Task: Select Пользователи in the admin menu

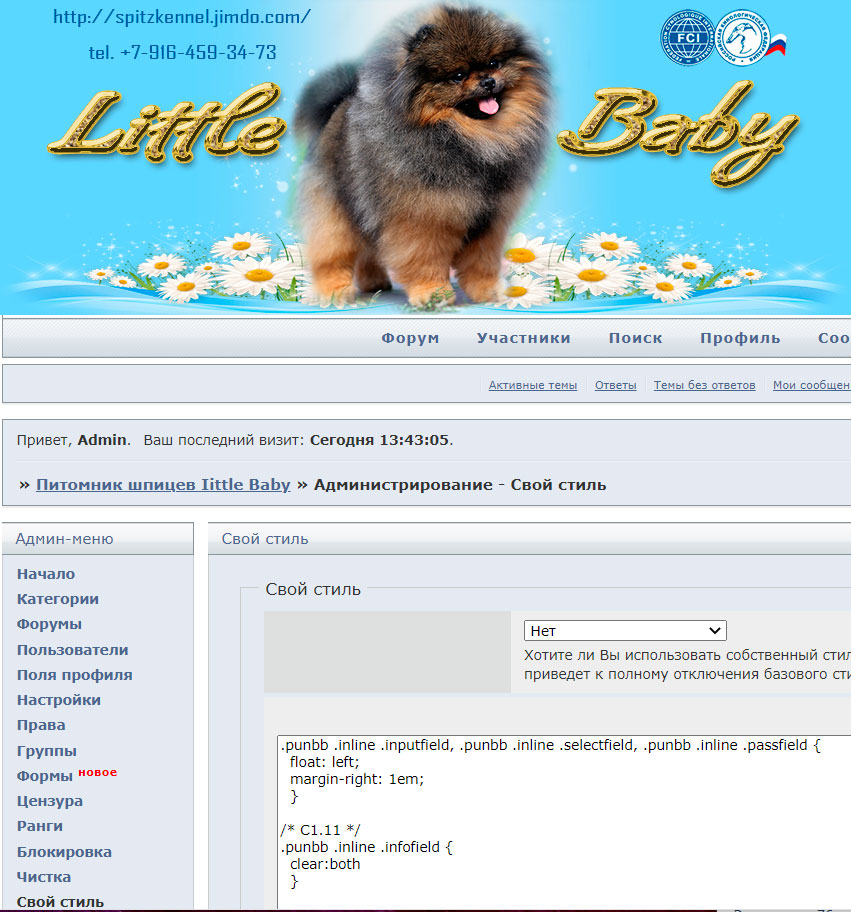Action: pyautogui.click(x=72, y=650)
